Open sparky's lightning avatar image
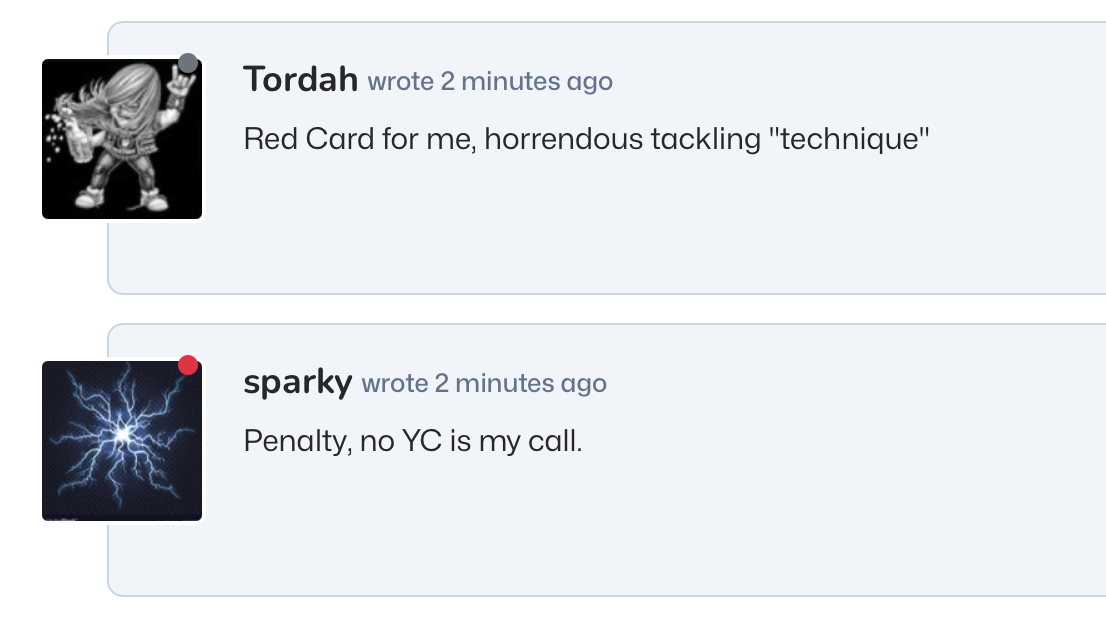Viewport: 1106px width, 618px height. (122, 441)
